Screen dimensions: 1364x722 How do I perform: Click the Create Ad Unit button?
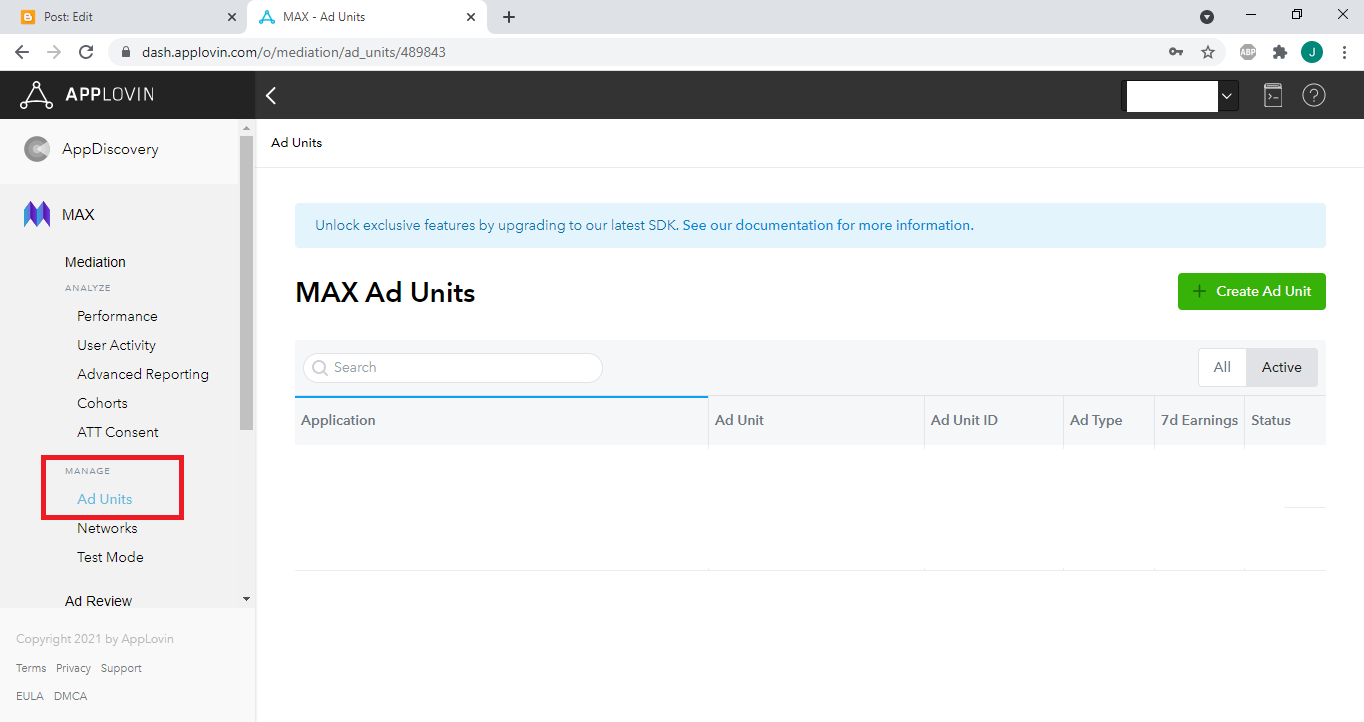pos(1252,291)
